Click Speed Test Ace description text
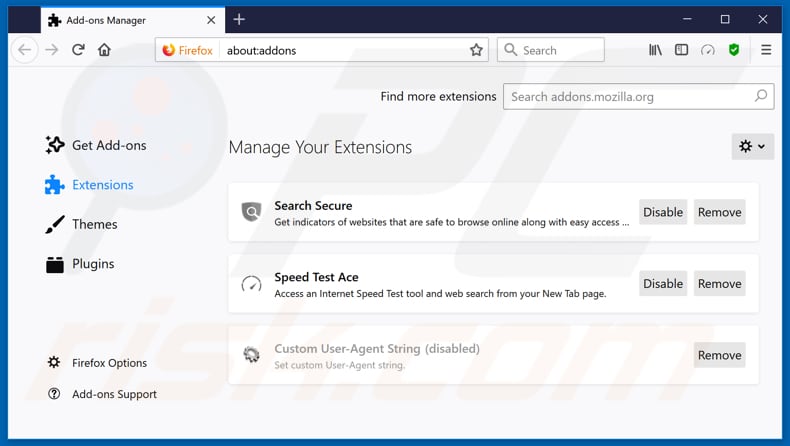Screen dimensions: 790x446 [x=440, y=294]
